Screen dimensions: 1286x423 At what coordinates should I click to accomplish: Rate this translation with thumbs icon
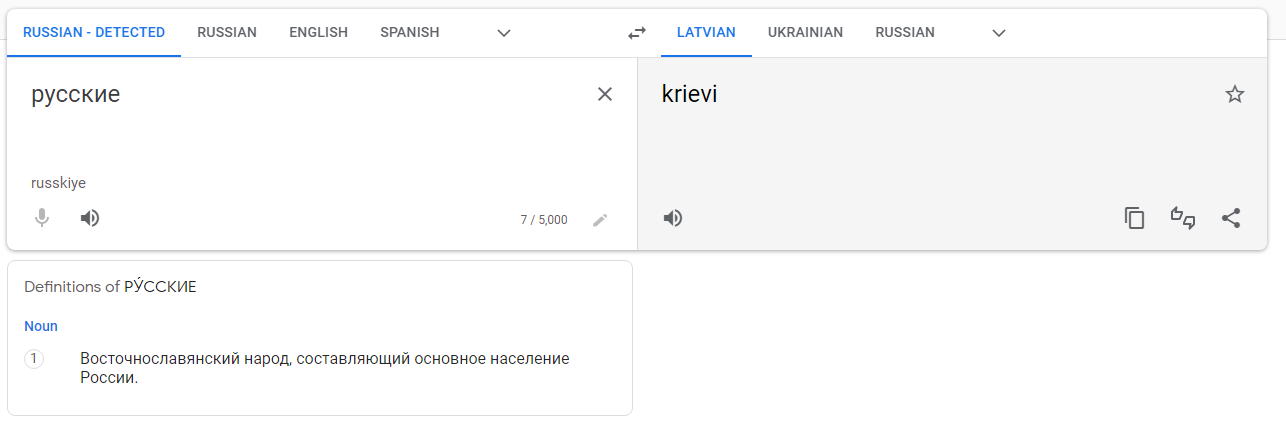coord(1183,218)
